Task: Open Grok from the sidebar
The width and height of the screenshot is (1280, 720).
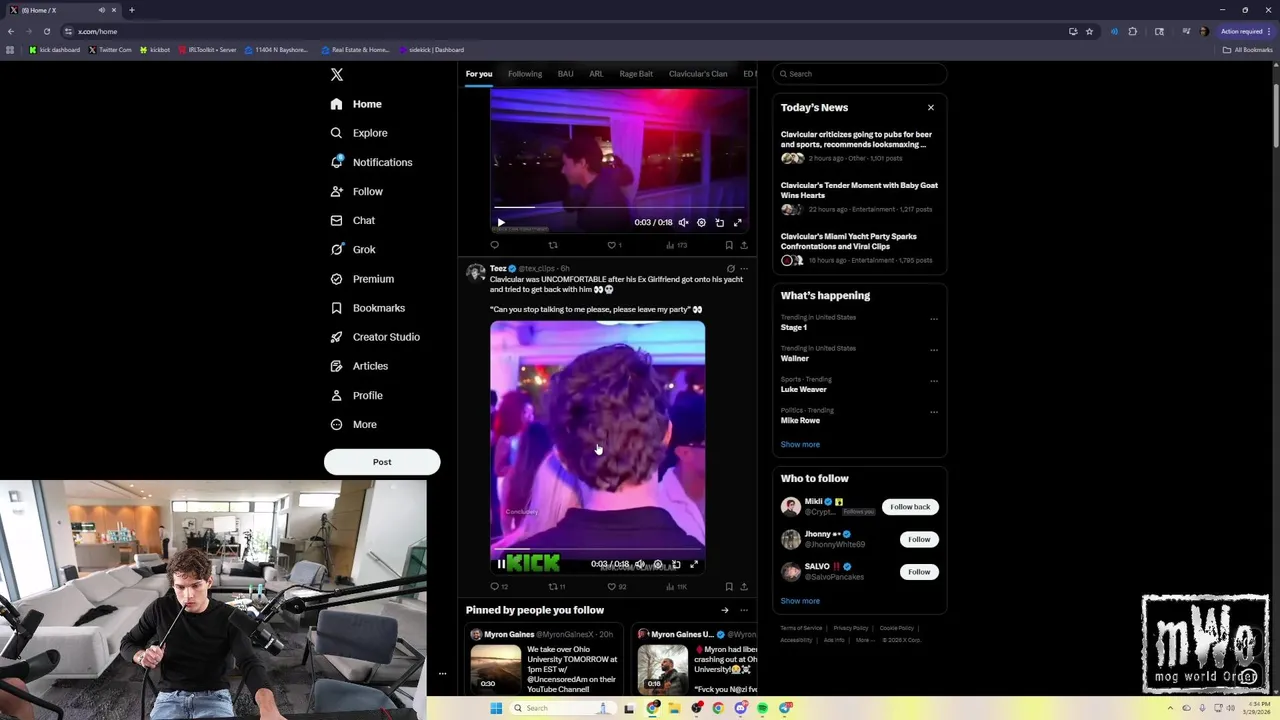Action: 352,249
